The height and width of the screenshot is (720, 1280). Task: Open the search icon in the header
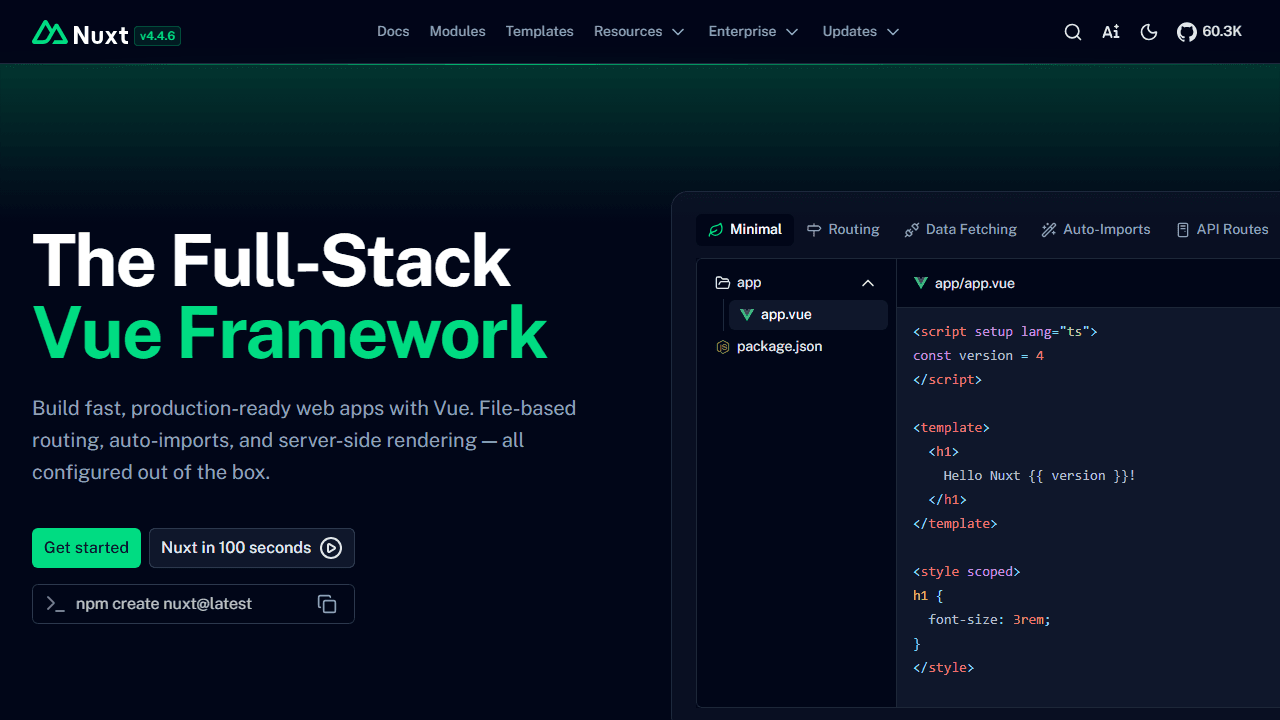(x=1073, y=32)
